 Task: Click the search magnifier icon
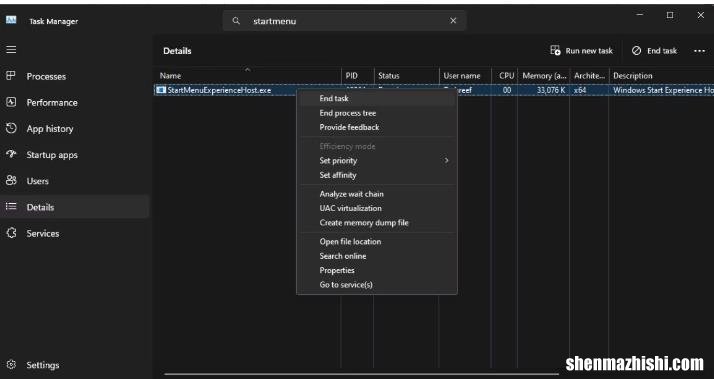[x=236, y=20]
